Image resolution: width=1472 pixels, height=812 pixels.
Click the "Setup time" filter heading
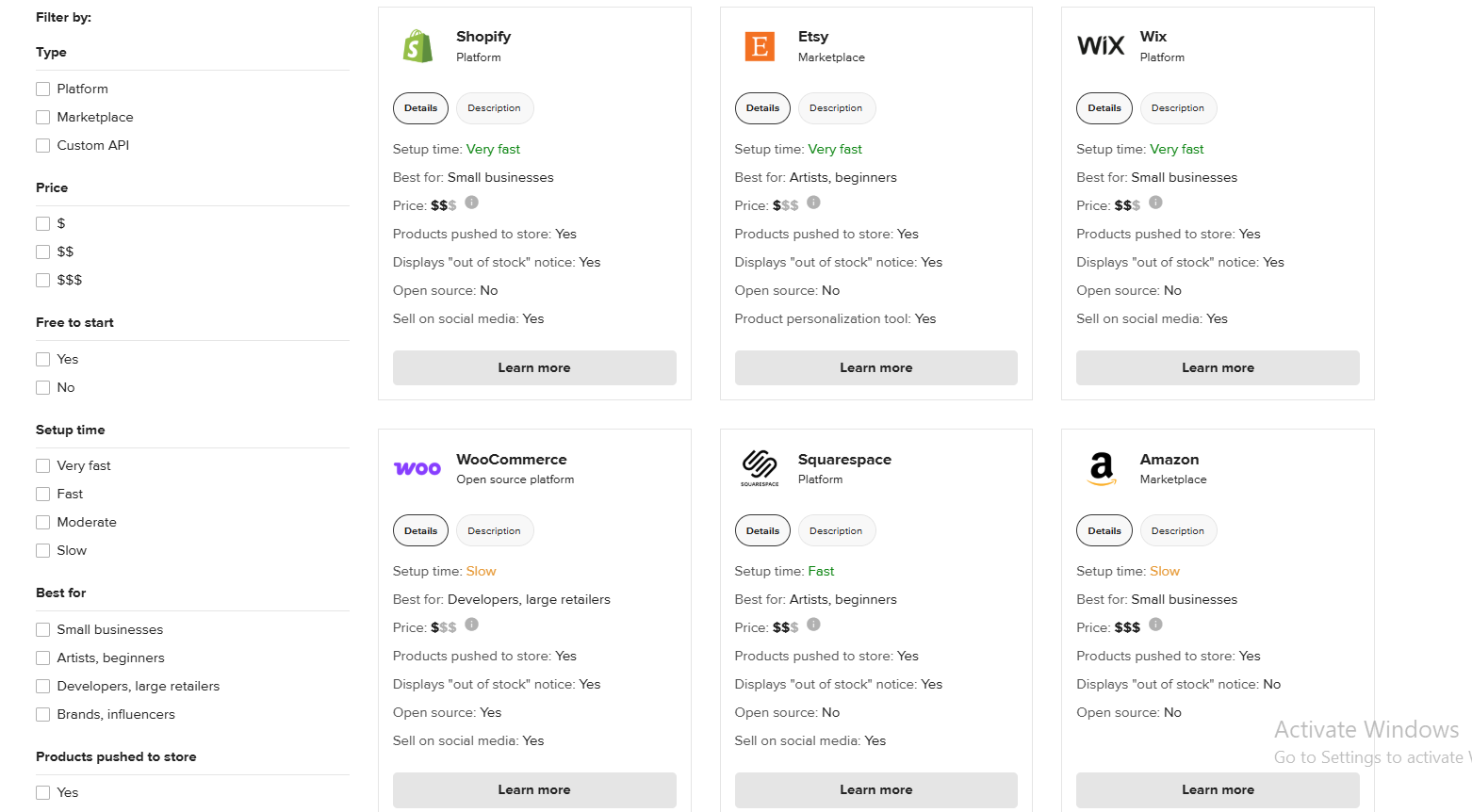71,430
